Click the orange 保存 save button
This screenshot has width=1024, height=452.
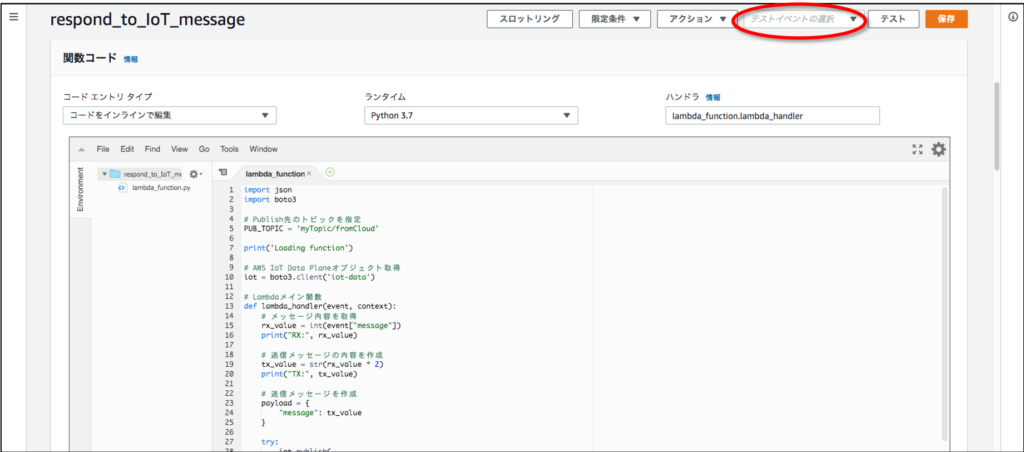point(946,19)
